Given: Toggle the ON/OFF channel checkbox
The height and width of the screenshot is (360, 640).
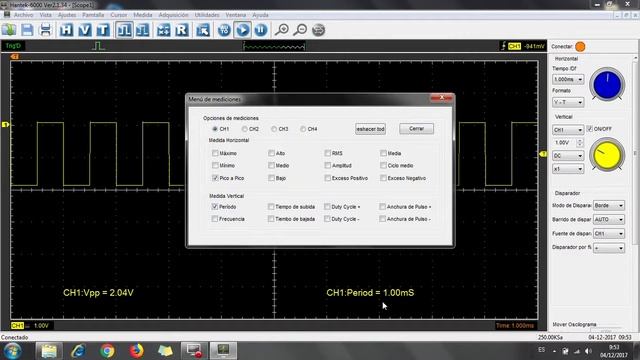Looking at the screenshot, I should coord(589,129).
